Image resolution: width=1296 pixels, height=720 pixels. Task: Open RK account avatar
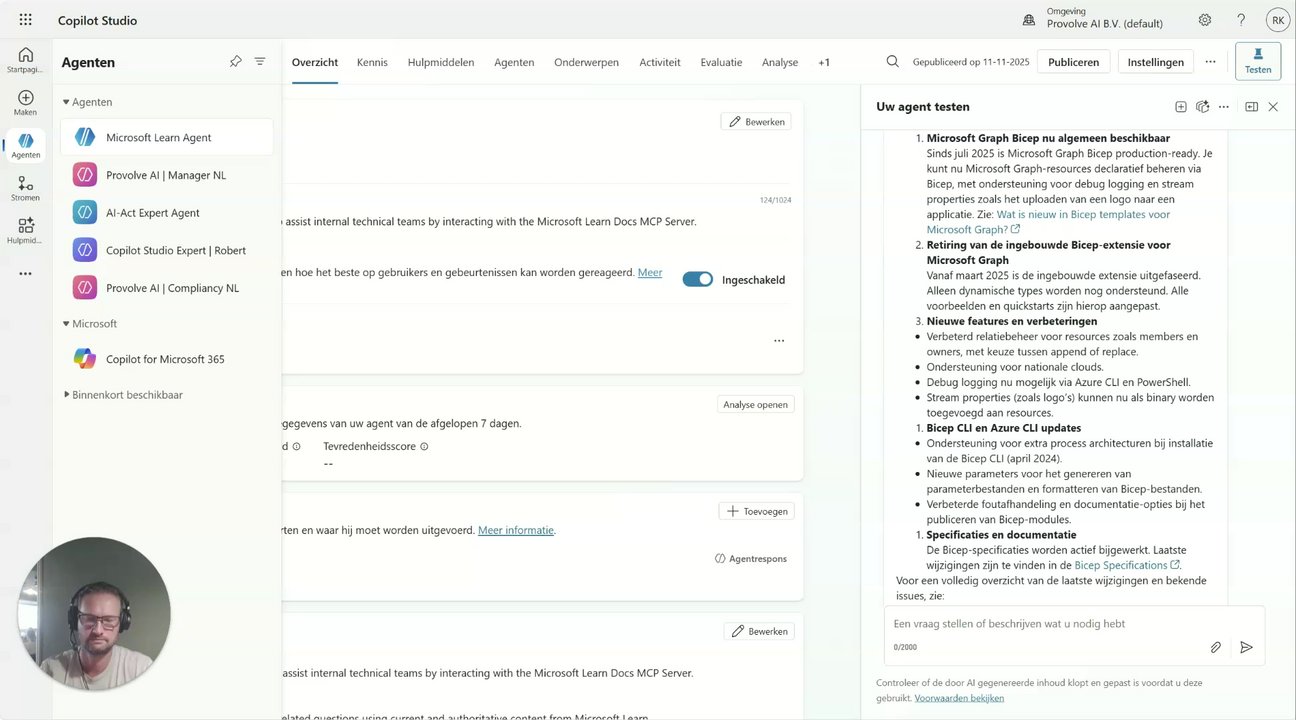[x=1278, y=20]
